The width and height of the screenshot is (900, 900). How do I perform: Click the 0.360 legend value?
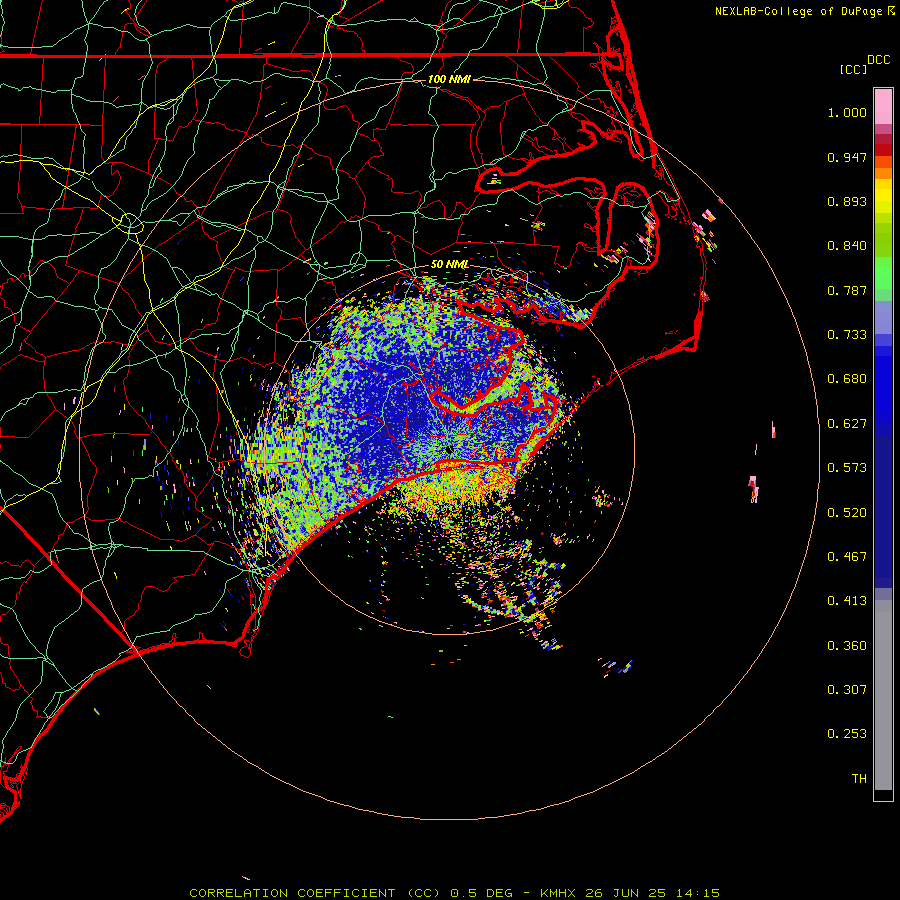847,646
